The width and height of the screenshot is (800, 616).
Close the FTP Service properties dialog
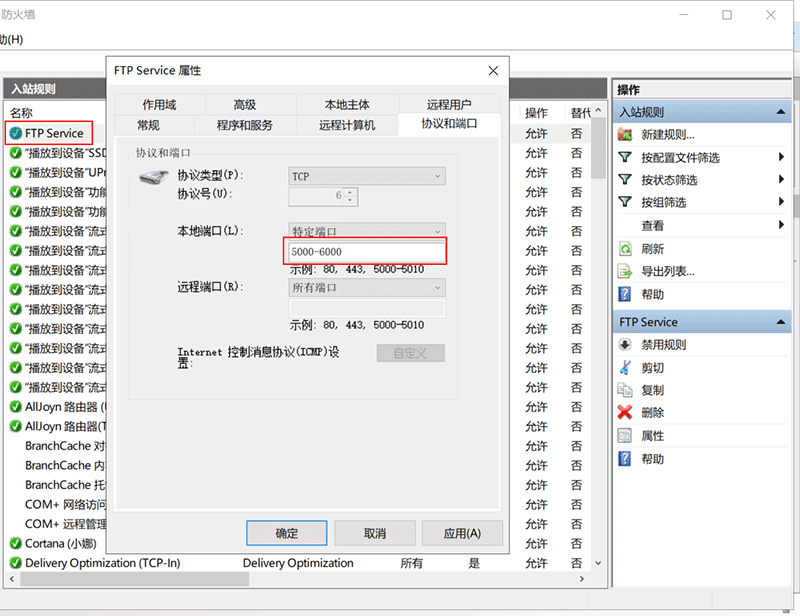(x=493, y=70)
